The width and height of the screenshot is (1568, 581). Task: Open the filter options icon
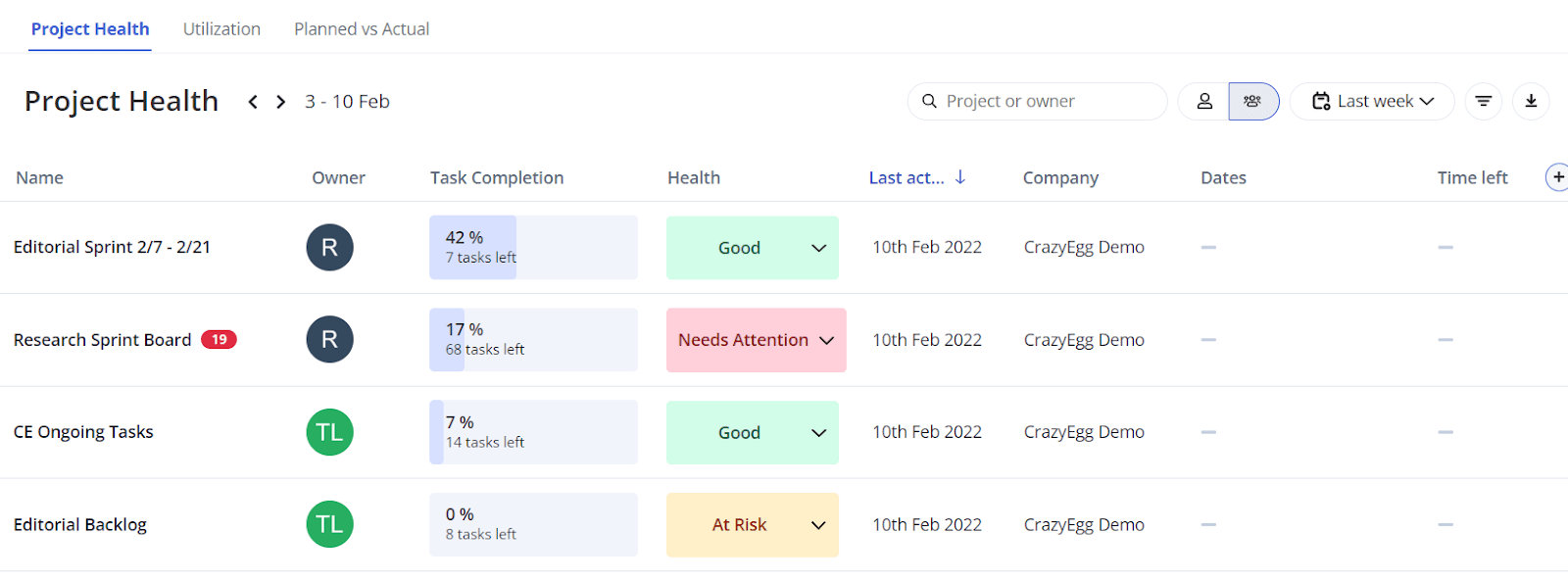(1484, 101)
